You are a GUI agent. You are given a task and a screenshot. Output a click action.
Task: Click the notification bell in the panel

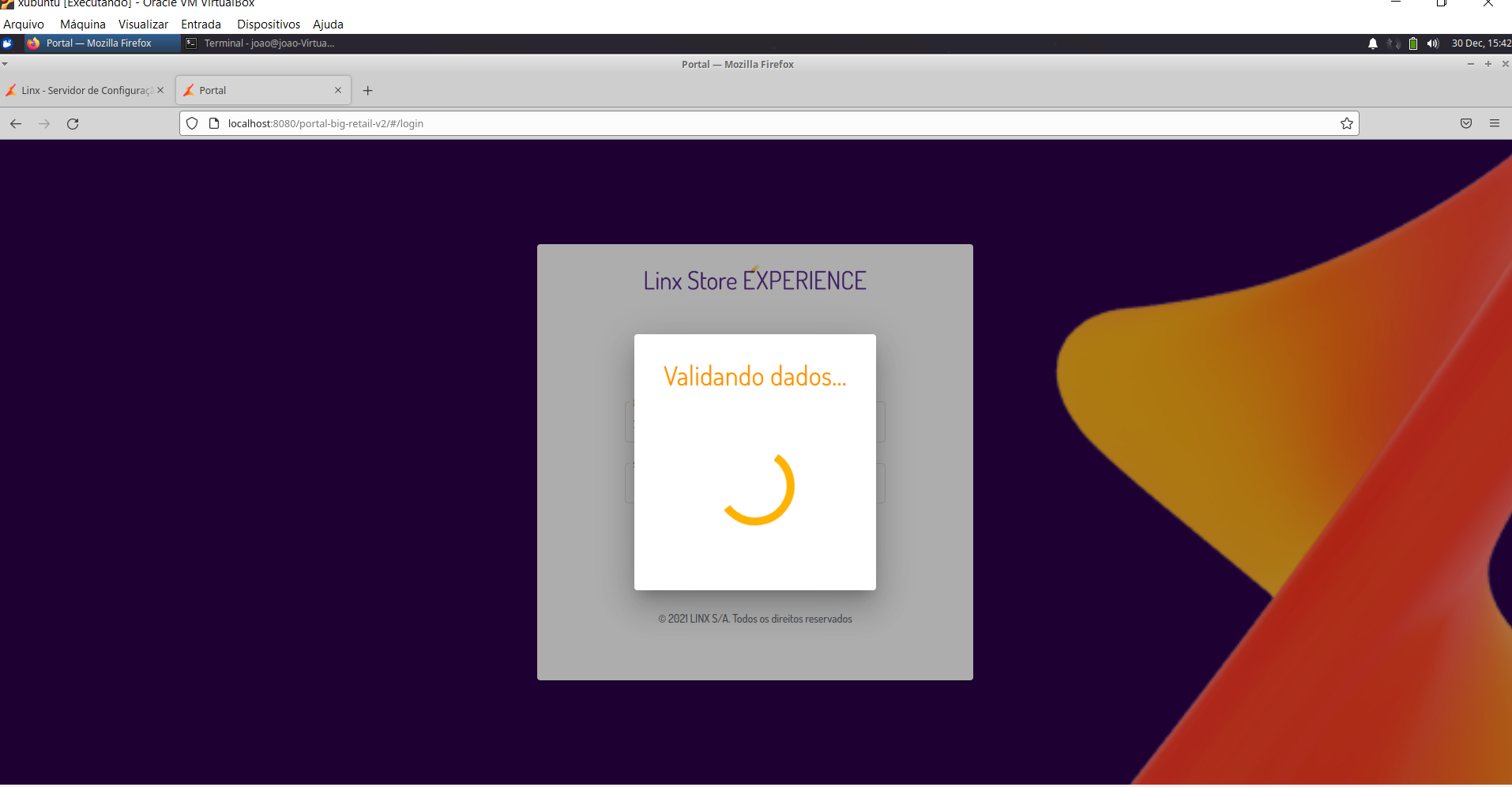pos(1373,43)
